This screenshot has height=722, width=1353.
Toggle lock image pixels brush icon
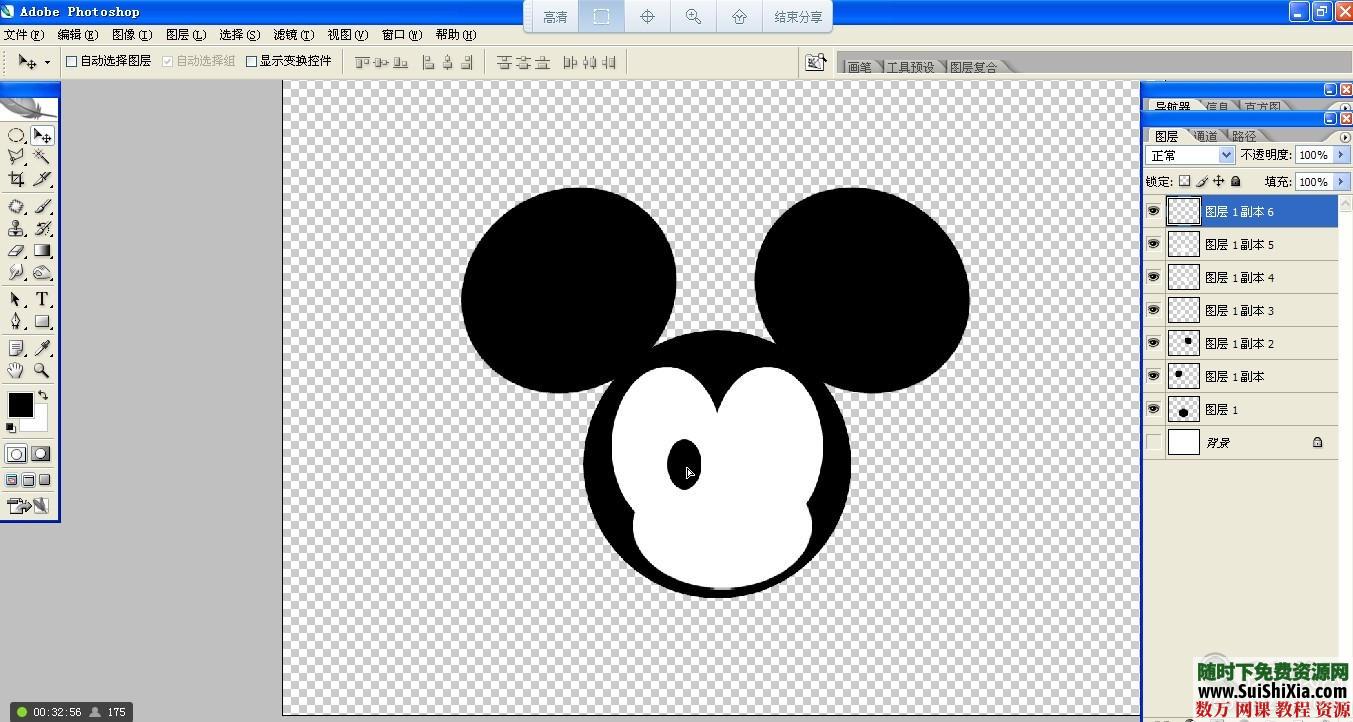coord(1202,181)
